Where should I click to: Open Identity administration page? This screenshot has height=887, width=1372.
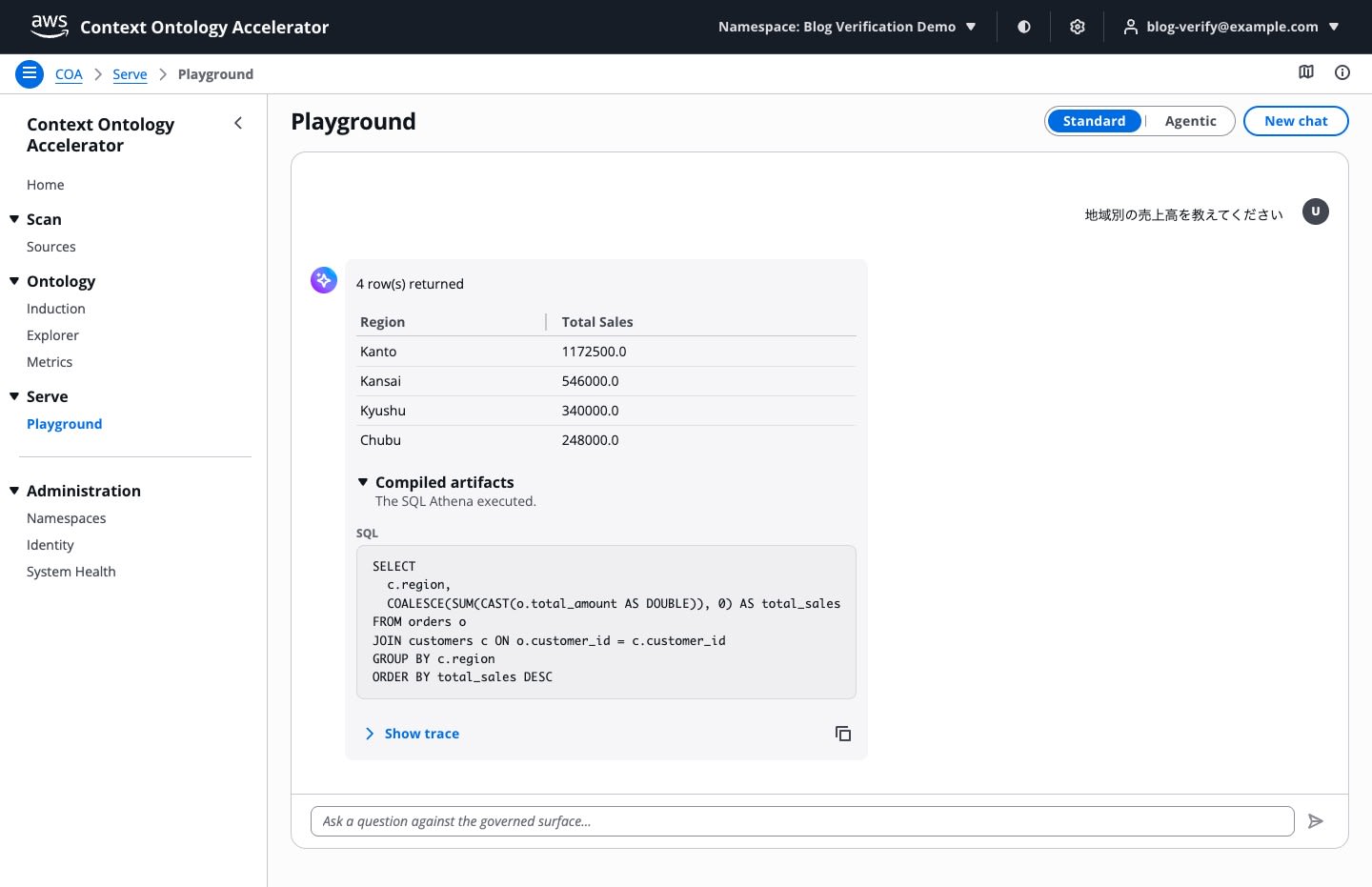[x=50, y=545]
